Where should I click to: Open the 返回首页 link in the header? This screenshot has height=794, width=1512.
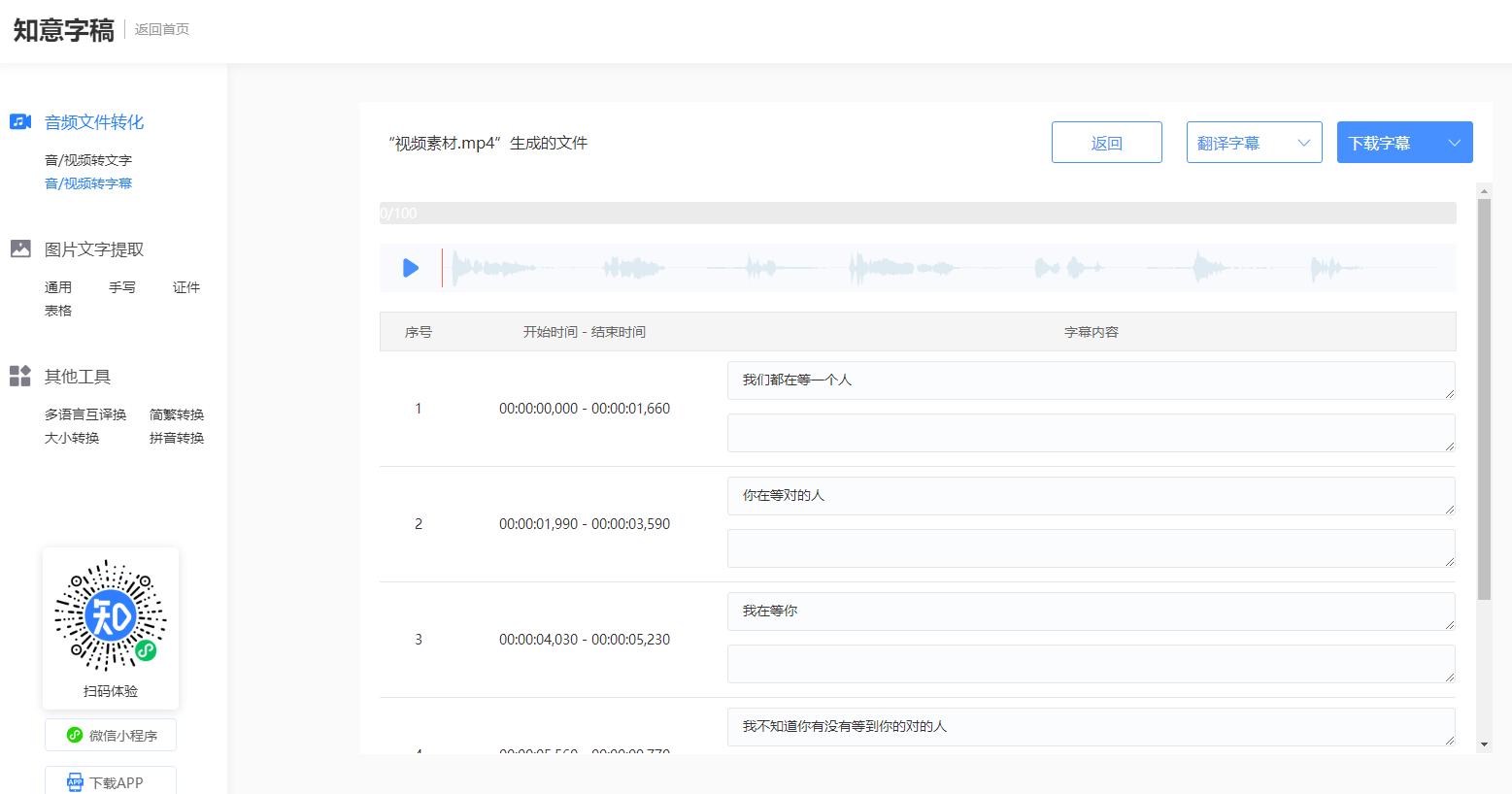161,29
